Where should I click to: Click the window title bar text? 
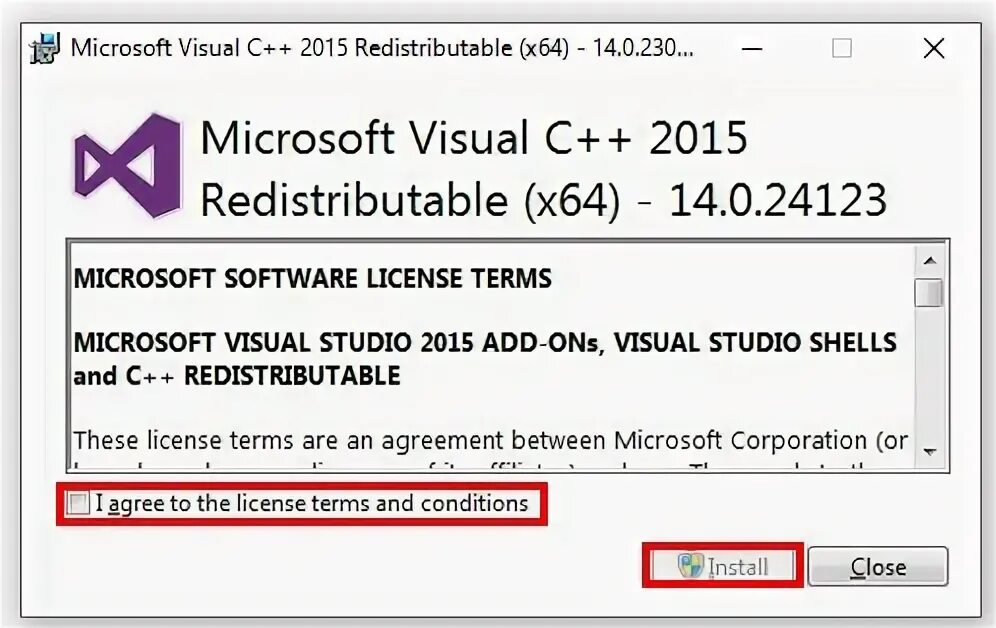382,48
